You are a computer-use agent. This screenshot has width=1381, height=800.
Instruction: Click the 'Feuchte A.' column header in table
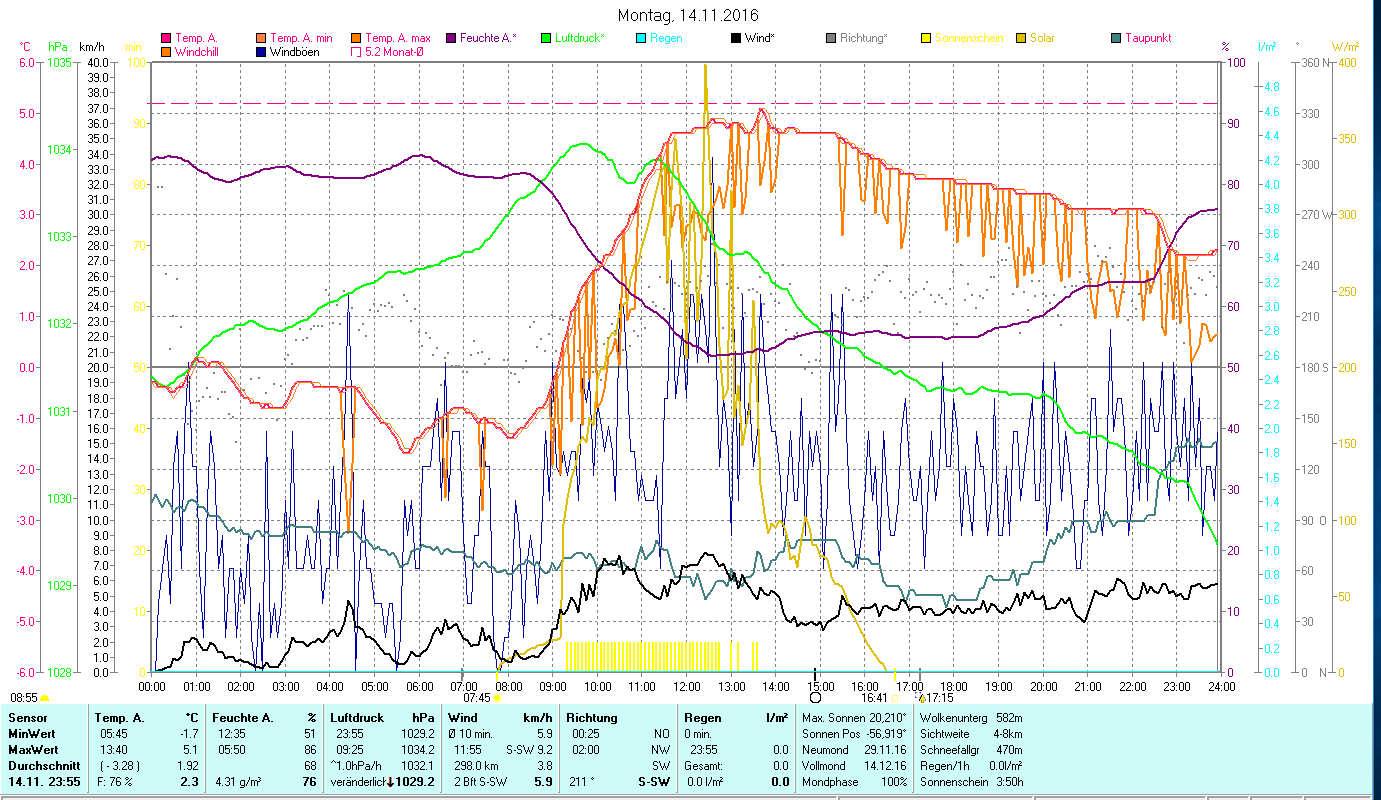[x=241, y=718]
